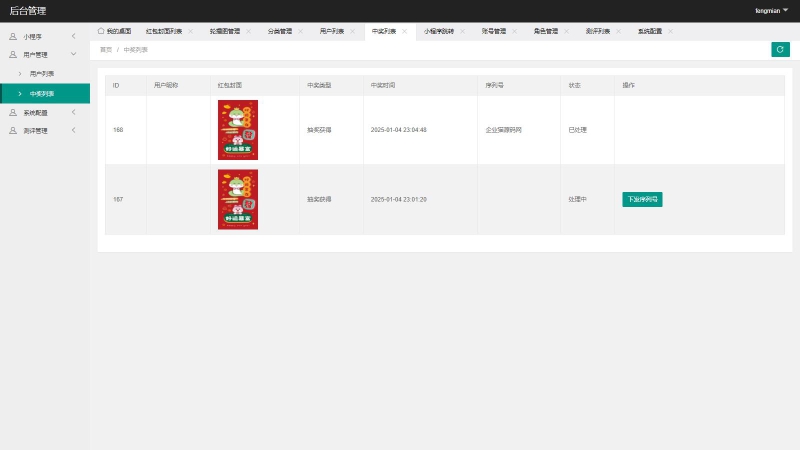Open red envelope cover thumbnail for ID 167
This screenshot has width=800, height=450.
[x=238, y=199]
